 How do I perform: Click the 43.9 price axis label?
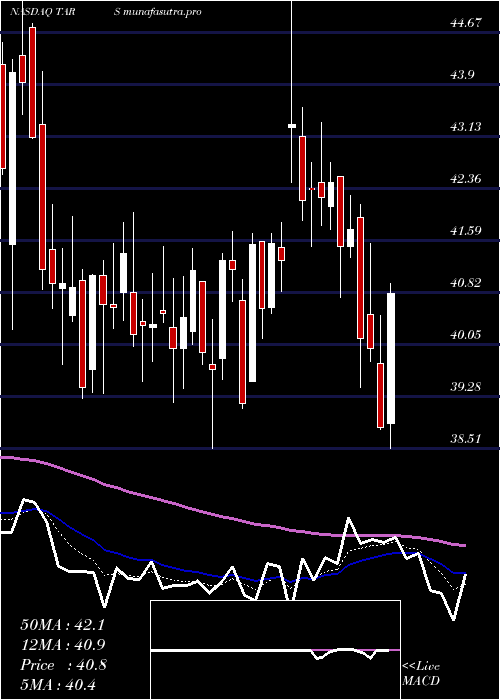point(462,75)
